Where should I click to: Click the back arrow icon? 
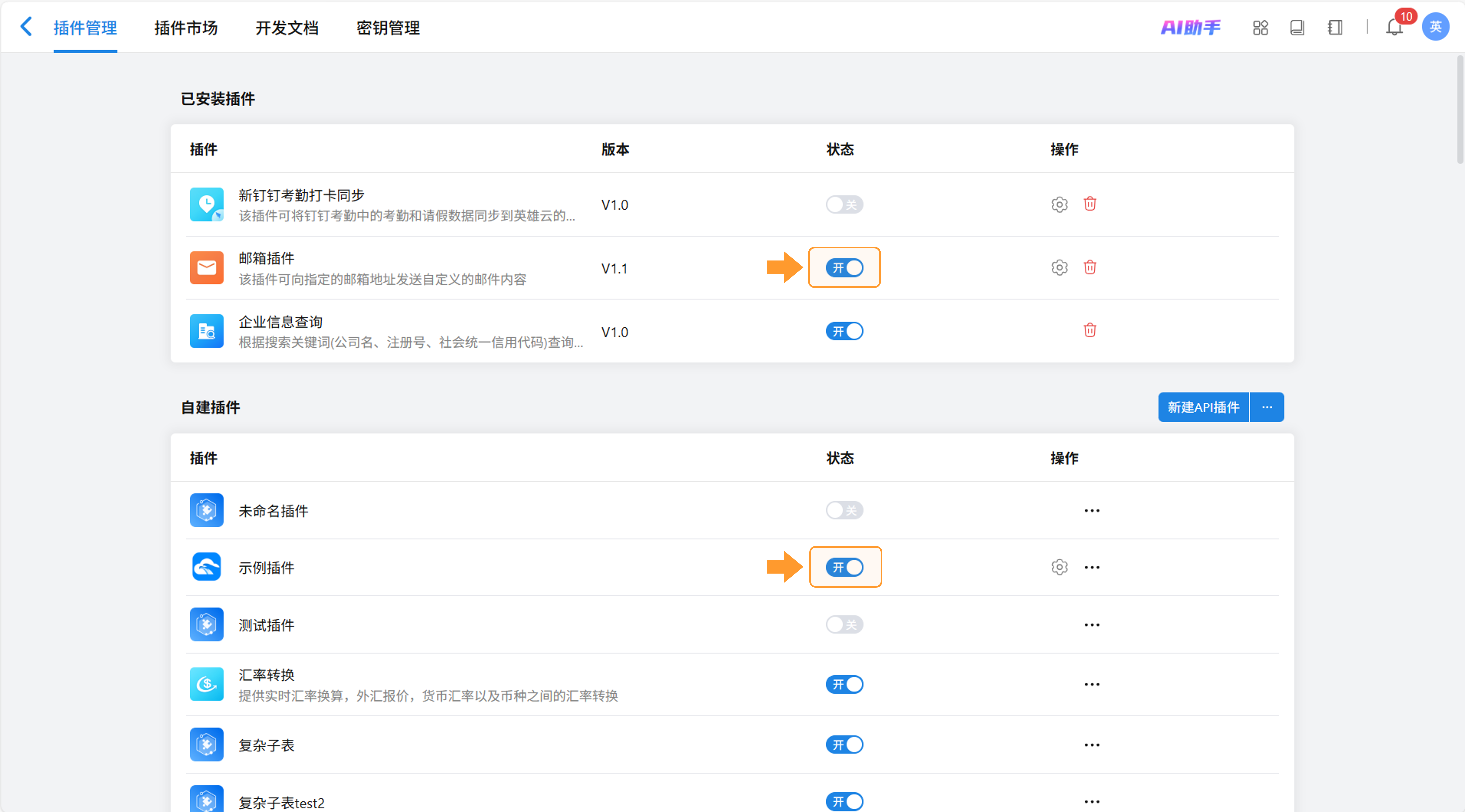coord(26,27)
